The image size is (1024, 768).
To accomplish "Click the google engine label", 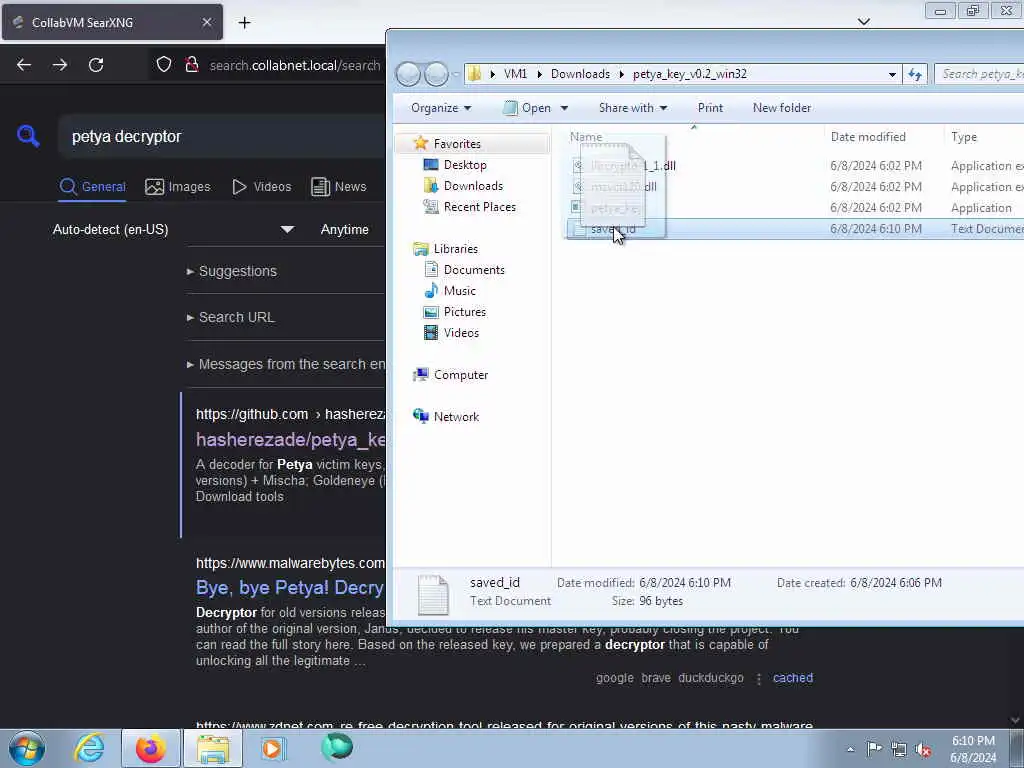I will tap(615, 678).
